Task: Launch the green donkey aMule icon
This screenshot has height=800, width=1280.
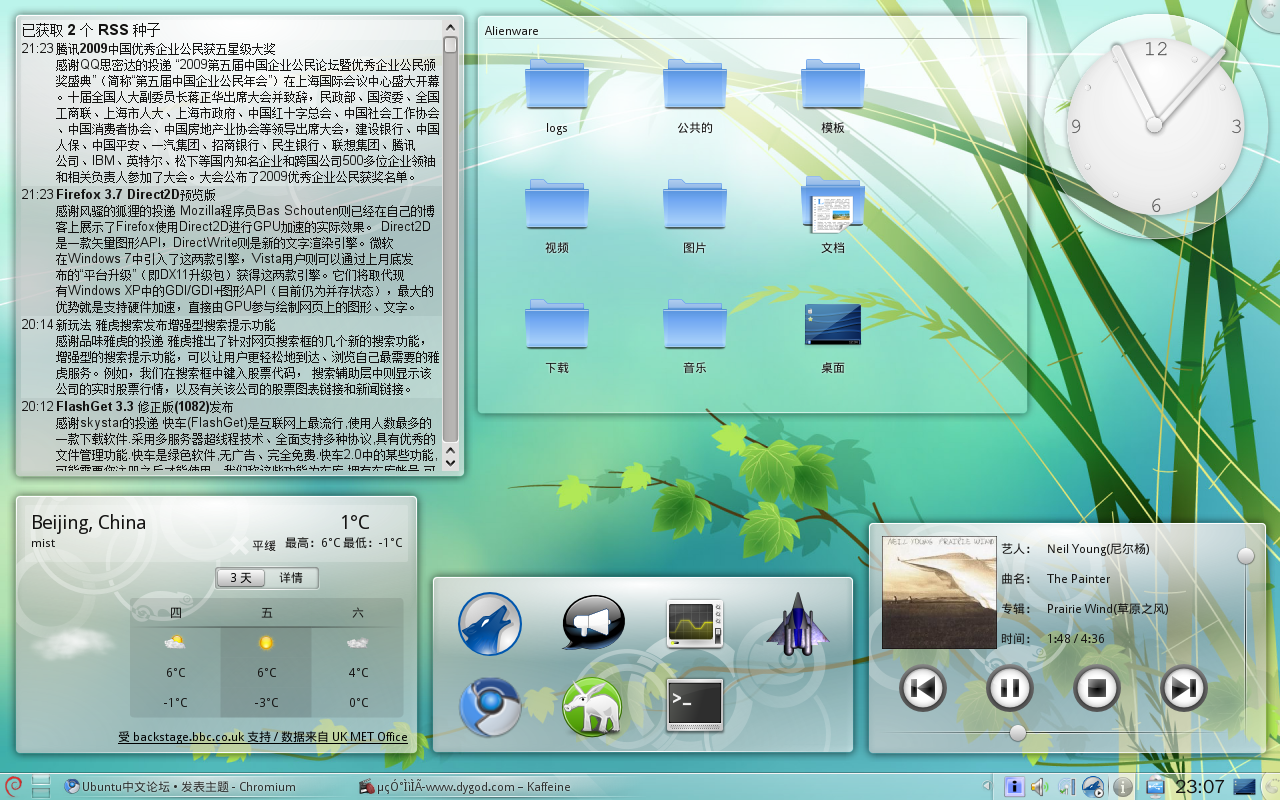Action: coord(593,707)
